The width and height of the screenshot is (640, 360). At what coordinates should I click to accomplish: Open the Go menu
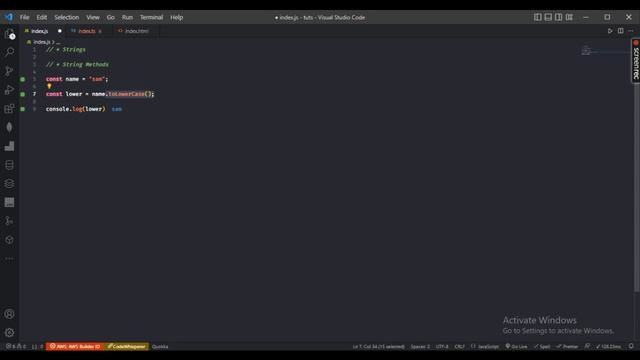tap(111, 17)
